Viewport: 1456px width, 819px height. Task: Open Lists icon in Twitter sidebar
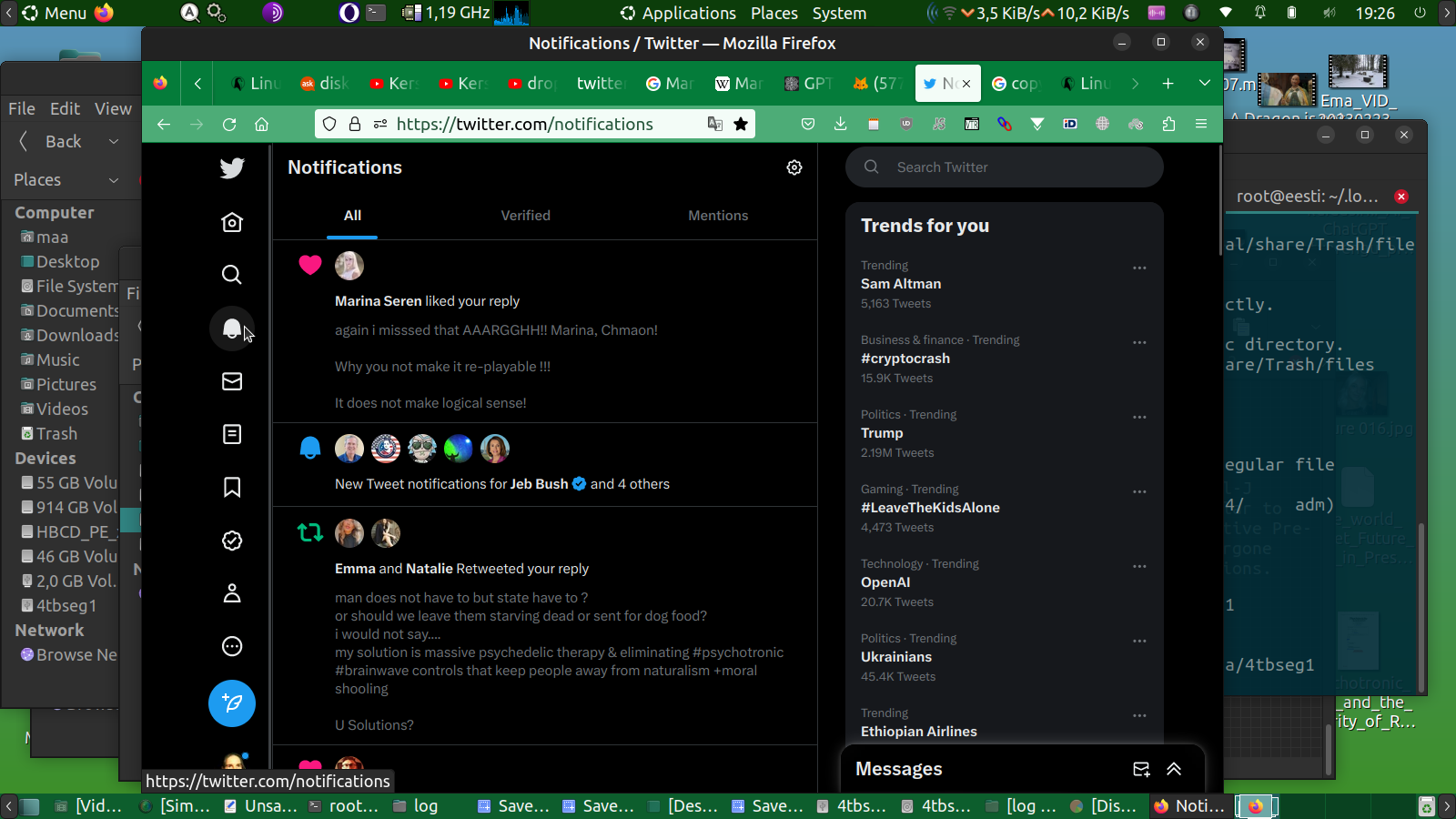232,434
